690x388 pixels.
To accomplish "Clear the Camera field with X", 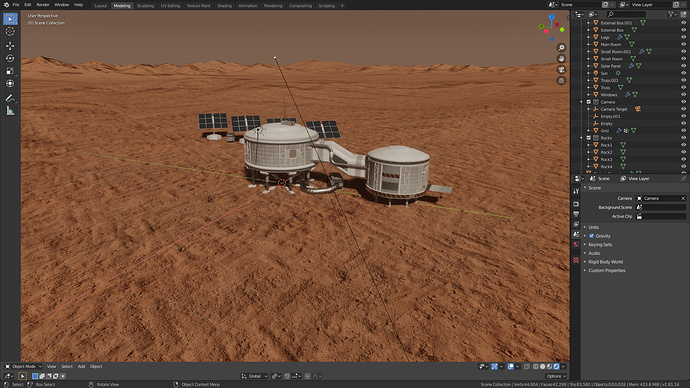I will 683,198.
